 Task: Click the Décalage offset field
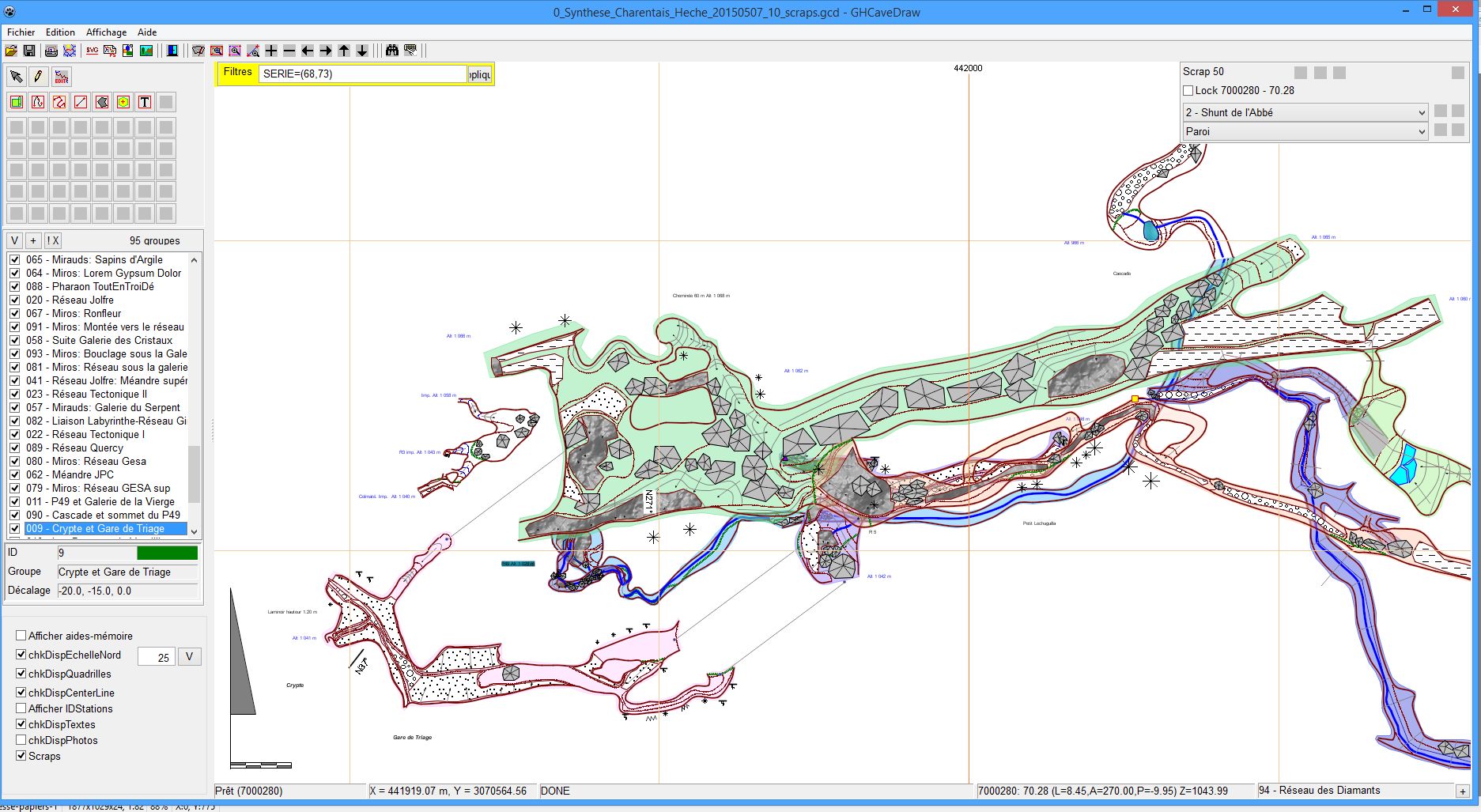127,591
